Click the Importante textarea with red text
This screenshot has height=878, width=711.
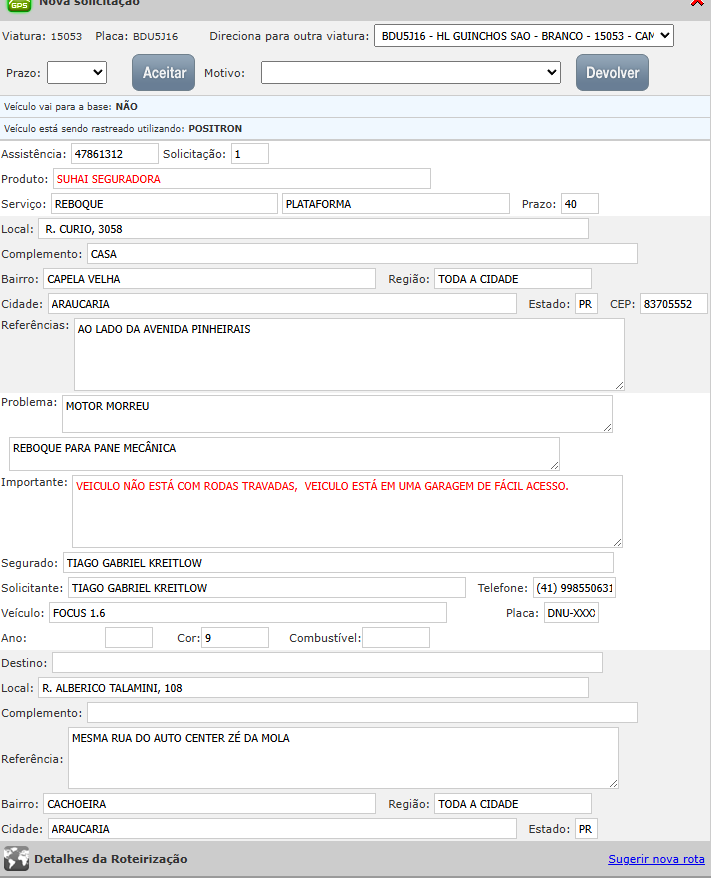point(347,511)
